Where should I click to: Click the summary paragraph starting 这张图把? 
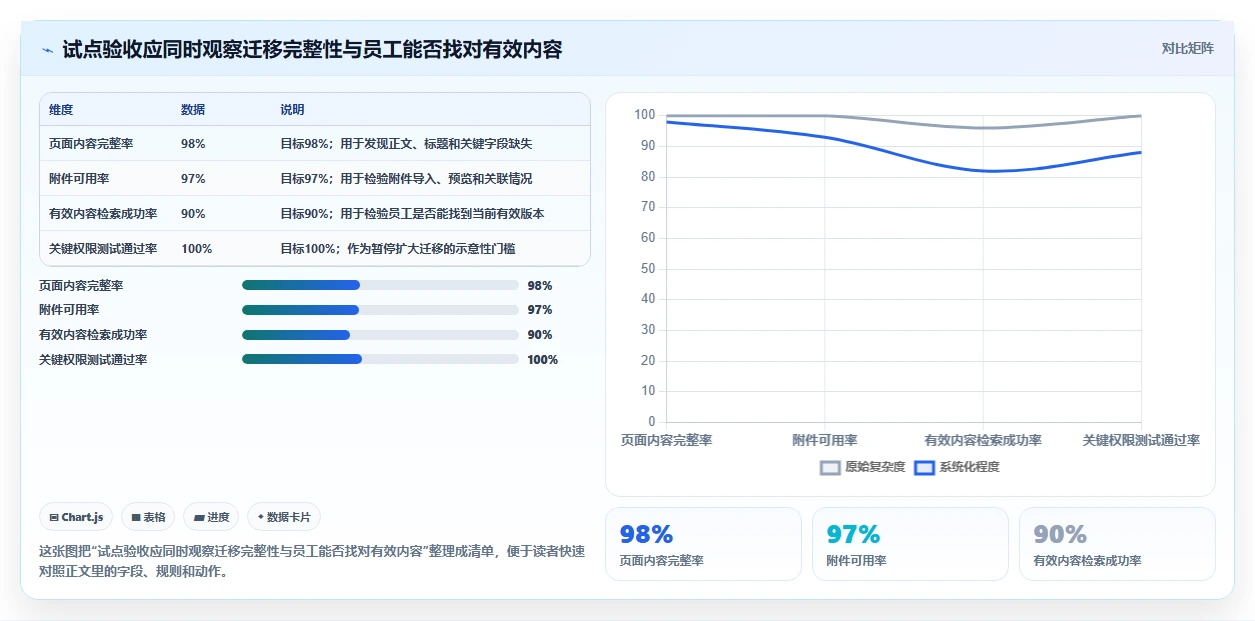(x=312, y=562)
